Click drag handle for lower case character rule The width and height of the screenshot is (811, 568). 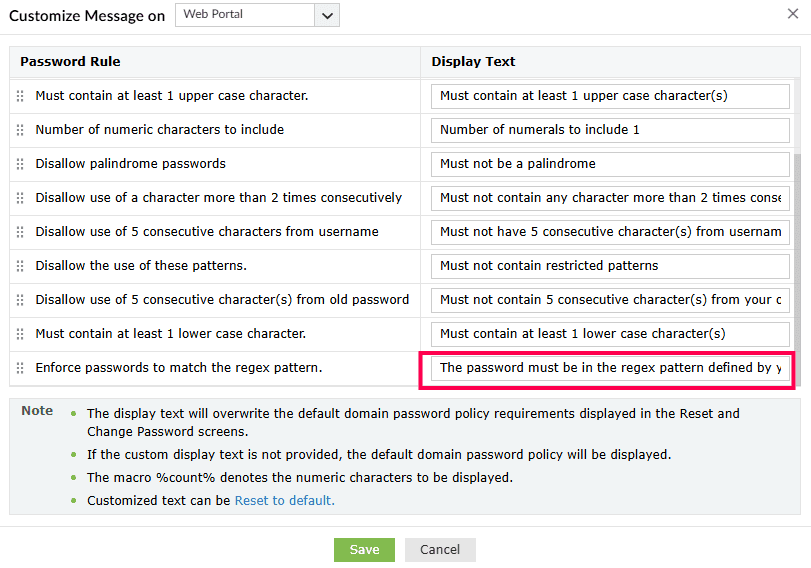tap(20, 334)
